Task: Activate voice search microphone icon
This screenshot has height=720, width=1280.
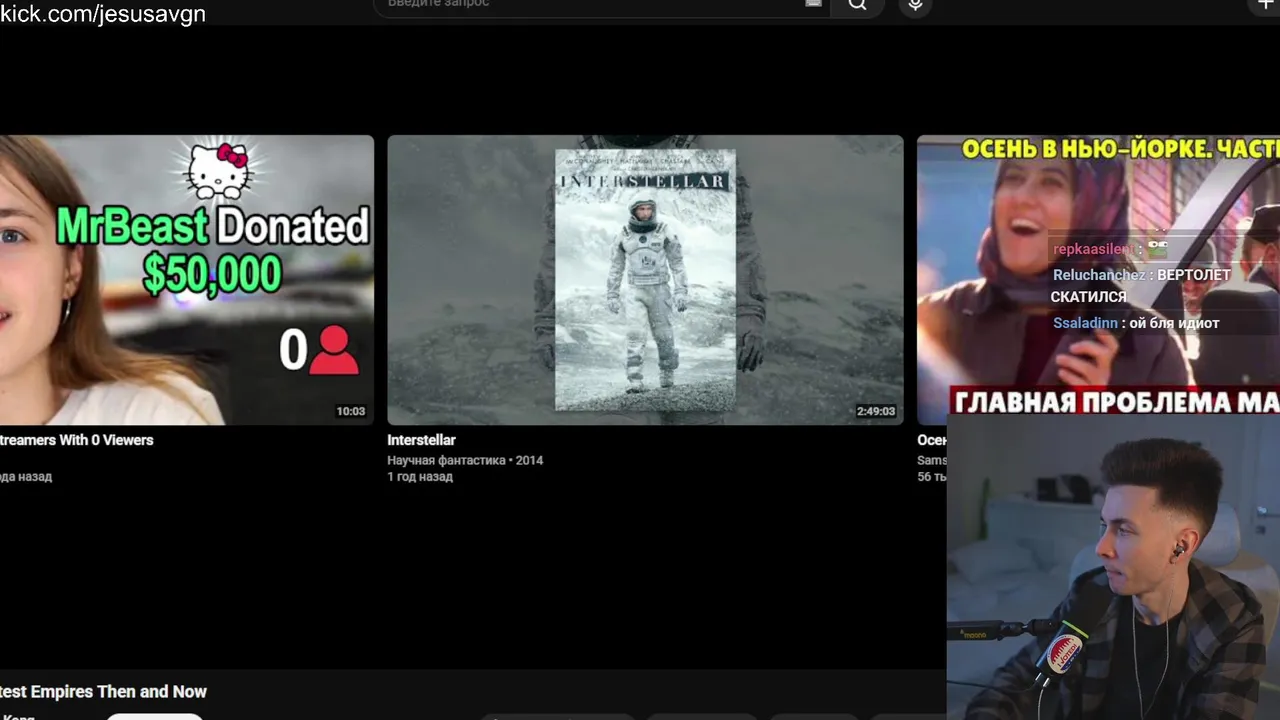Action: tap(915, 5)
